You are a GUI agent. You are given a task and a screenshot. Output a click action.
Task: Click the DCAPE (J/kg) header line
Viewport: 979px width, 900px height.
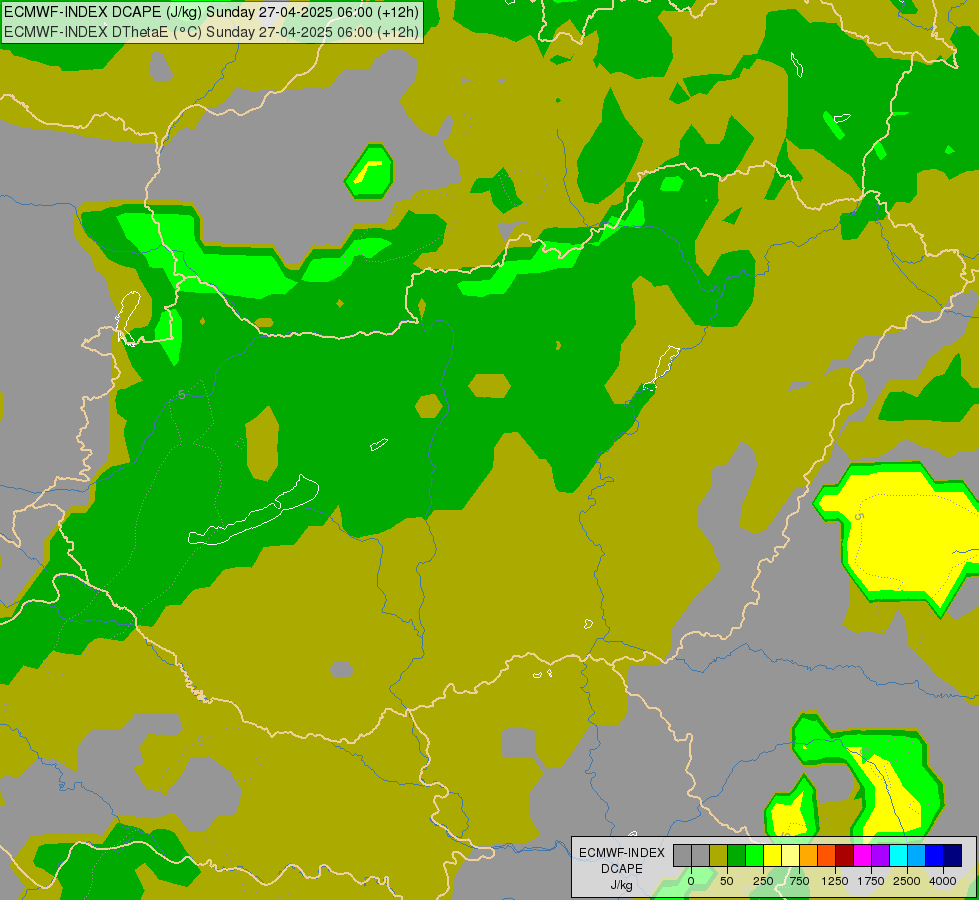211,12
